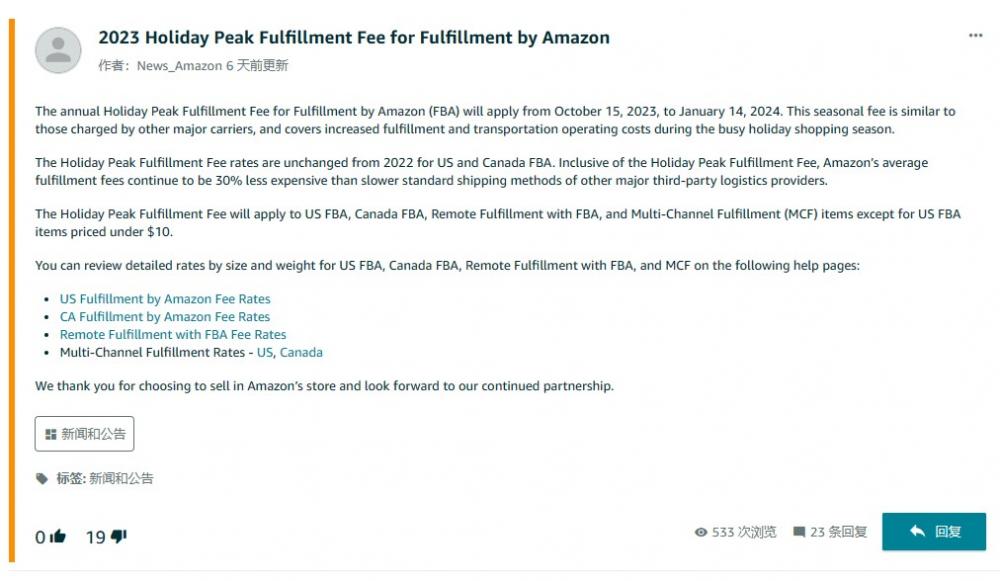Click the 新闻和公告 category button
Screen dimensions: 1000x581
click(84, 434)
